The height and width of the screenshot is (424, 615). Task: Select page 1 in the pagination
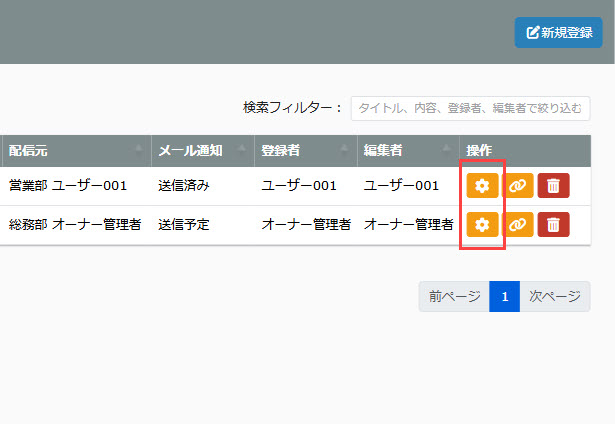point(505,297)
